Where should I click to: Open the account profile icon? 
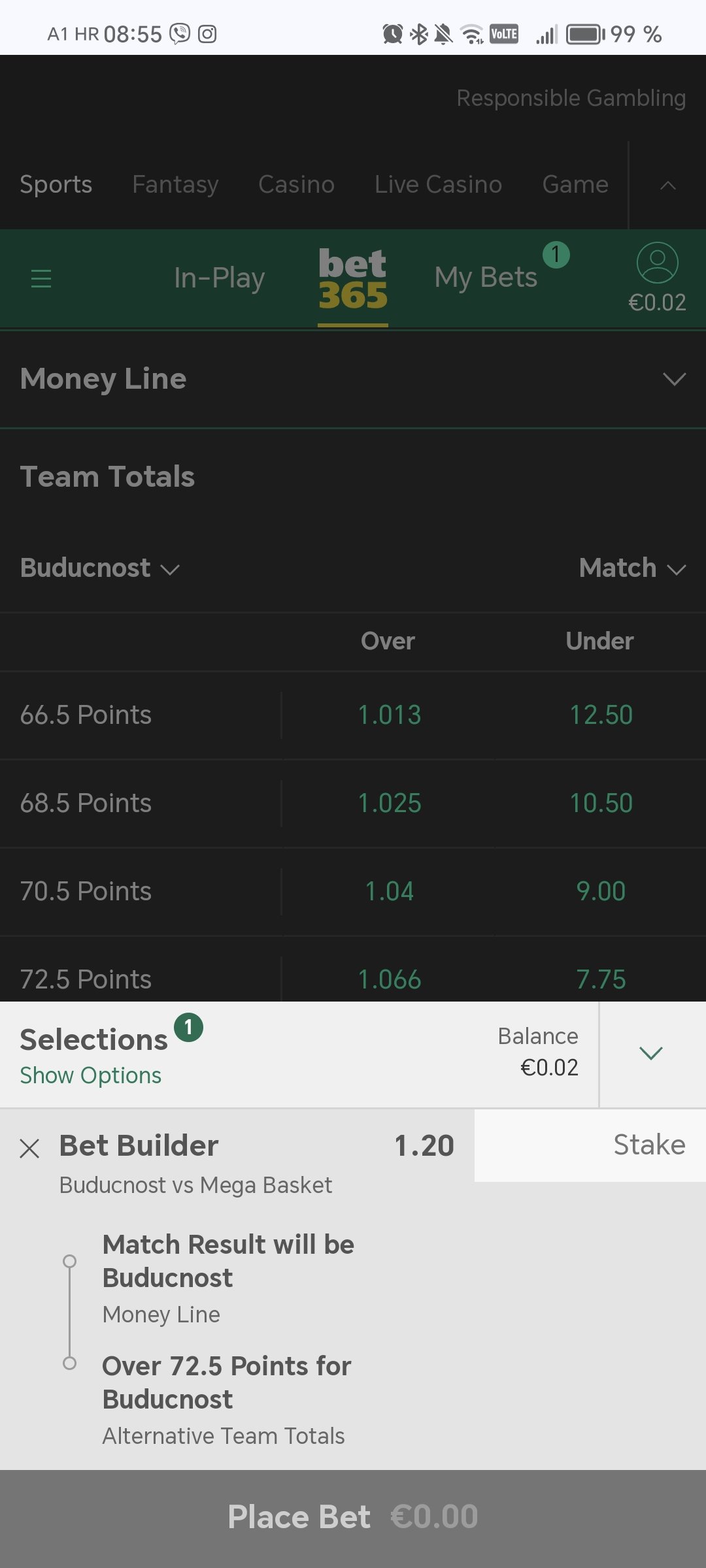[657, 263]
